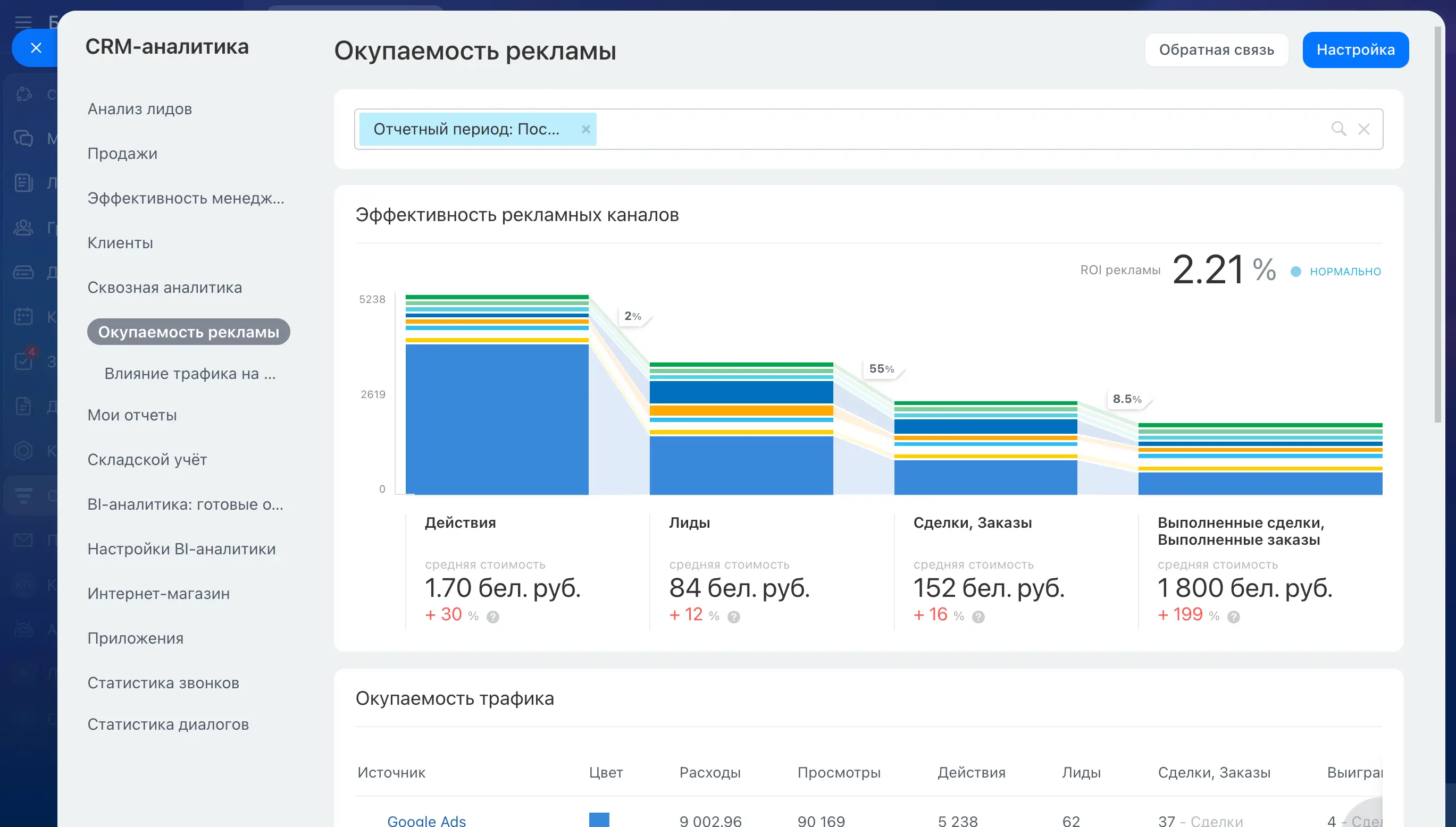
Task: Open Настройка settings button
Action: click(1355, 50)
